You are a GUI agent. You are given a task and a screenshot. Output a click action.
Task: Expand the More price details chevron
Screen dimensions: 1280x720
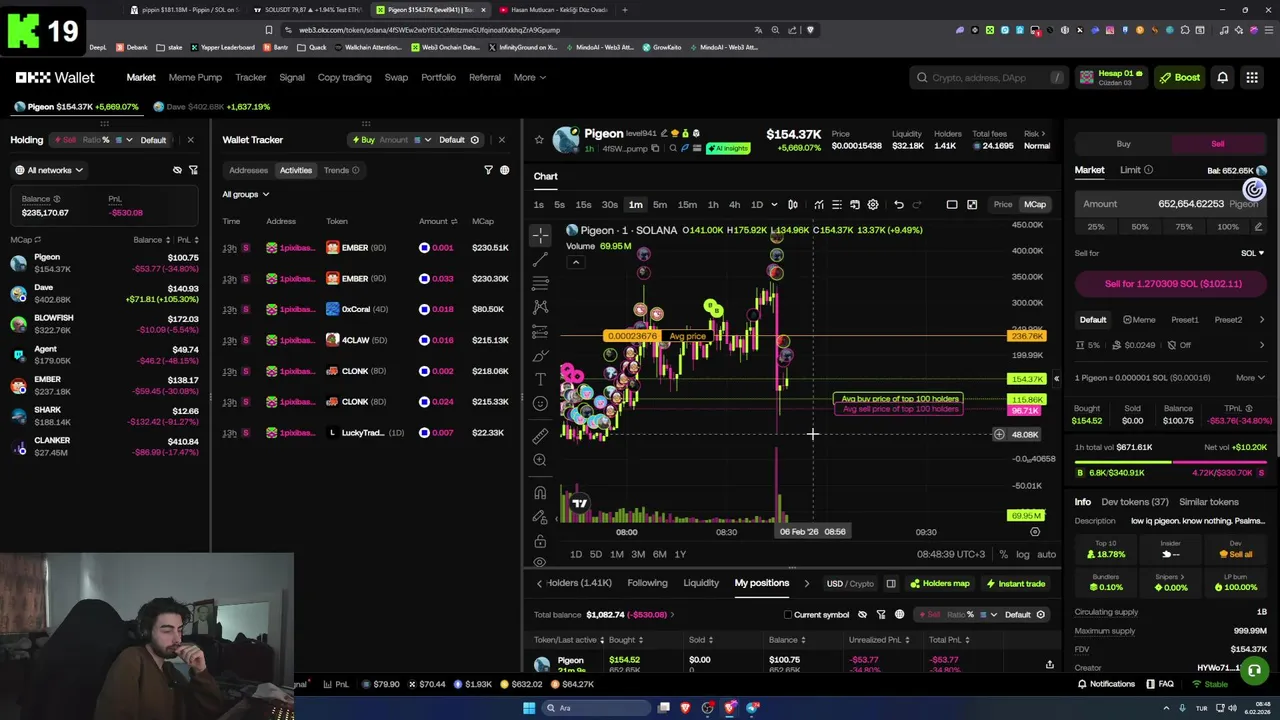tap(1250, 377)
